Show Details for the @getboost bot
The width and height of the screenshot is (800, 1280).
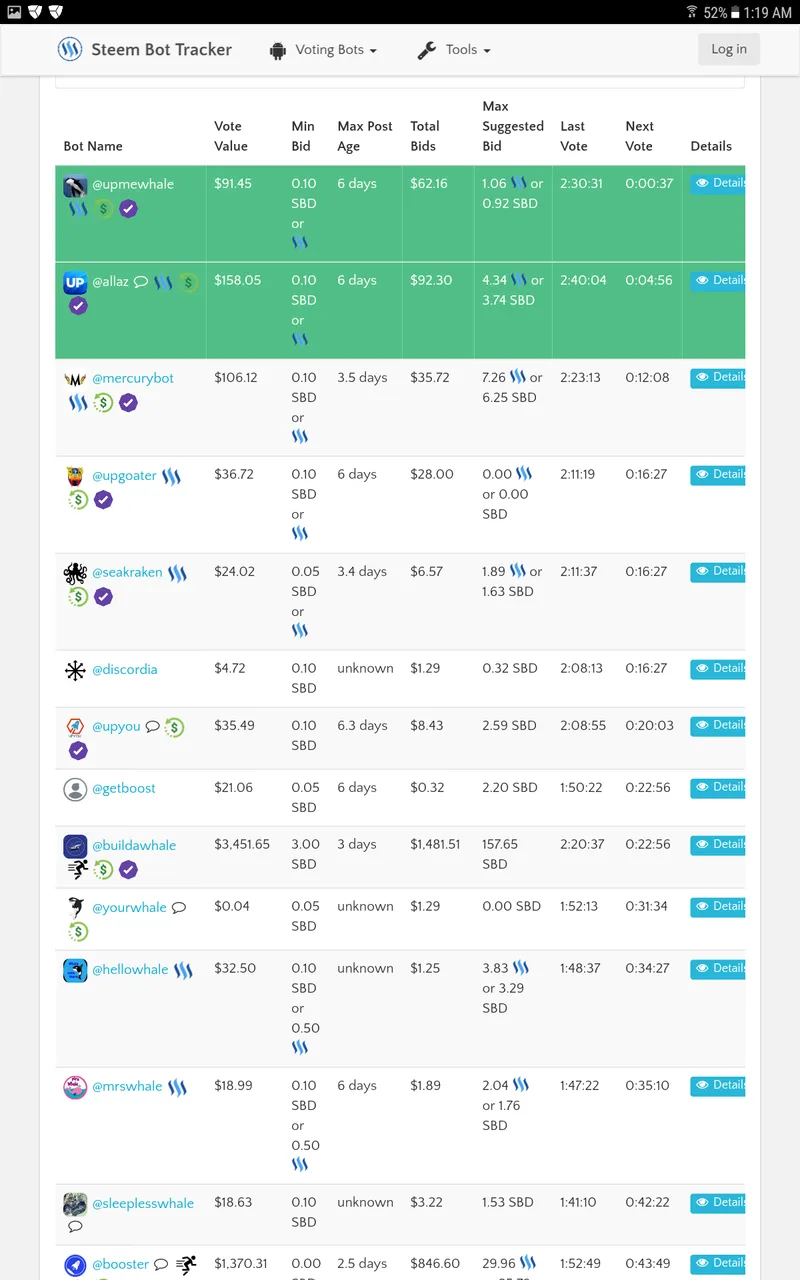pos(718,788)
